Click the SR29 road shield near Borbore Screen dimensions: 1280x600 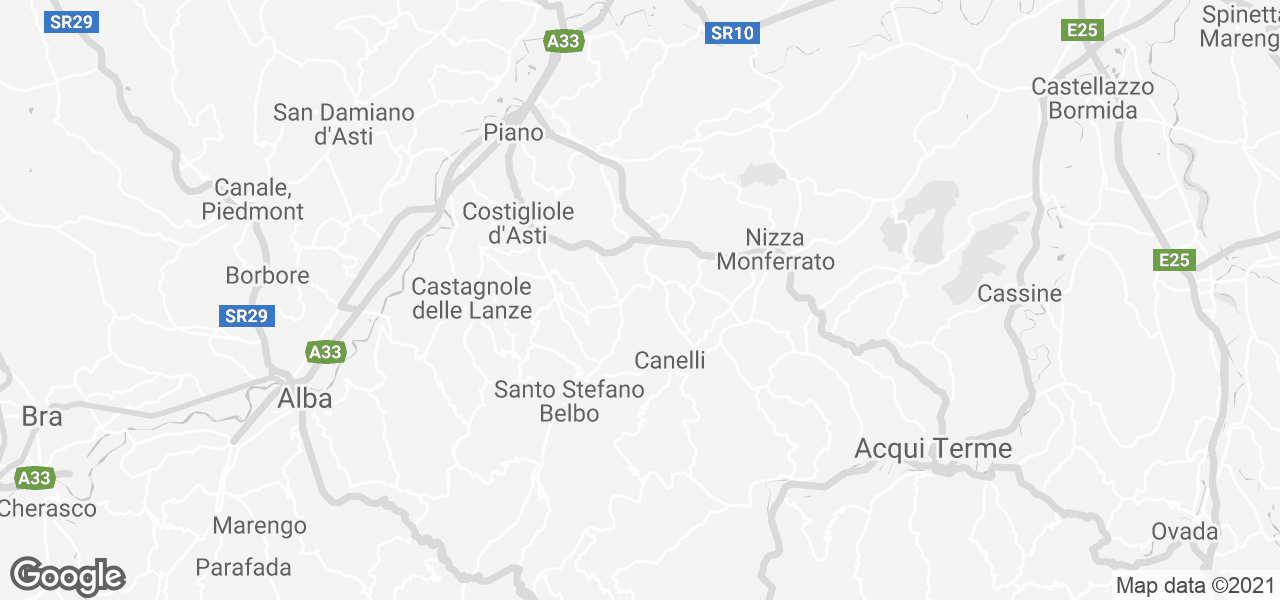click(x=246, y=316)
